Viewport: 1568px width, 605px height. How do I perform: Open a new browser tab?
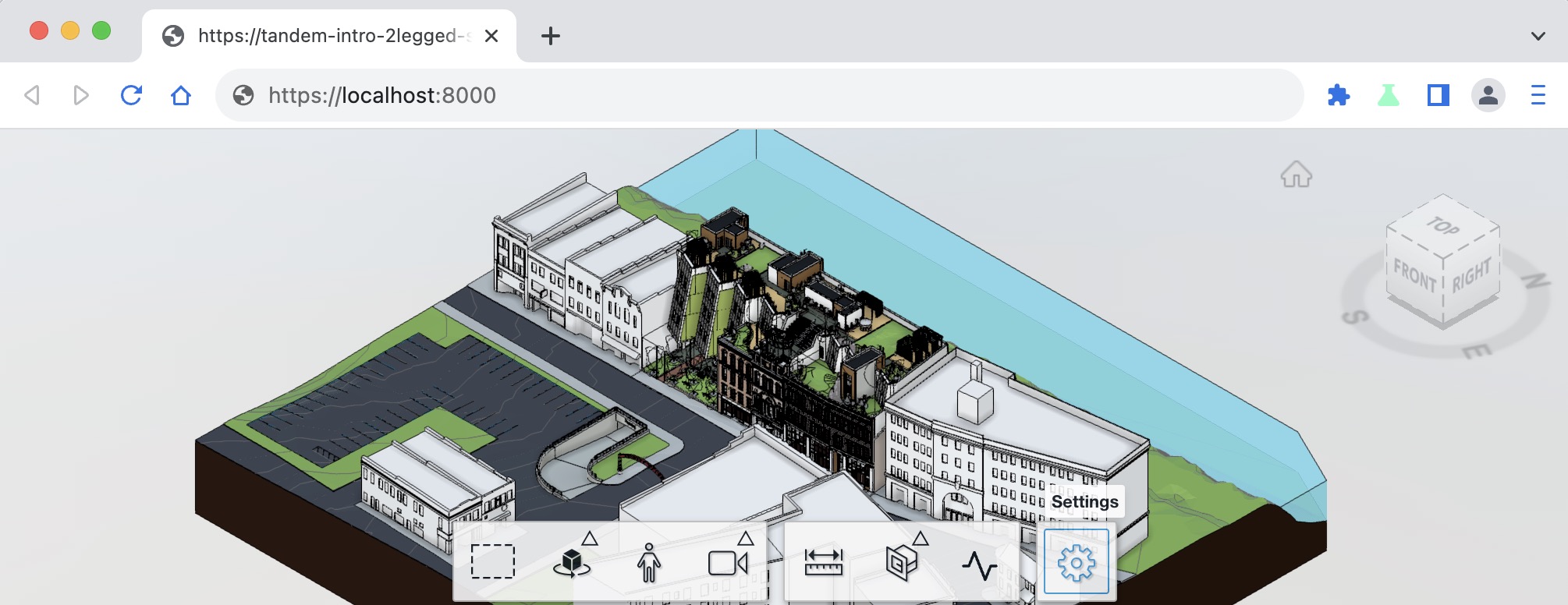(x=551, y=36)
